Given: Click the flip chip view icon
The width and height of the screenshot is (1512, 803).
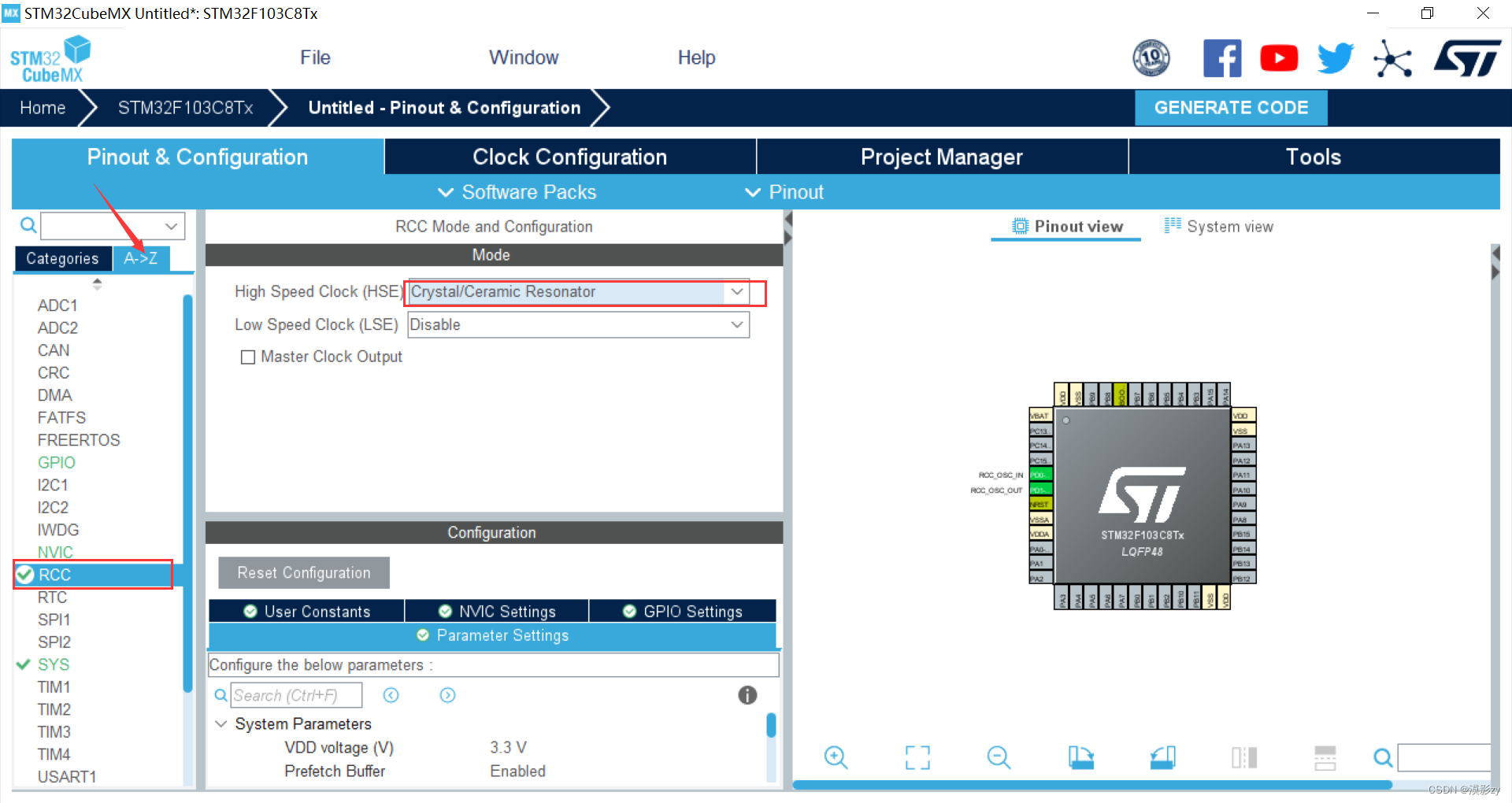Looking at the screenshot, I should pyautogui.click(x=1244, y=757).
